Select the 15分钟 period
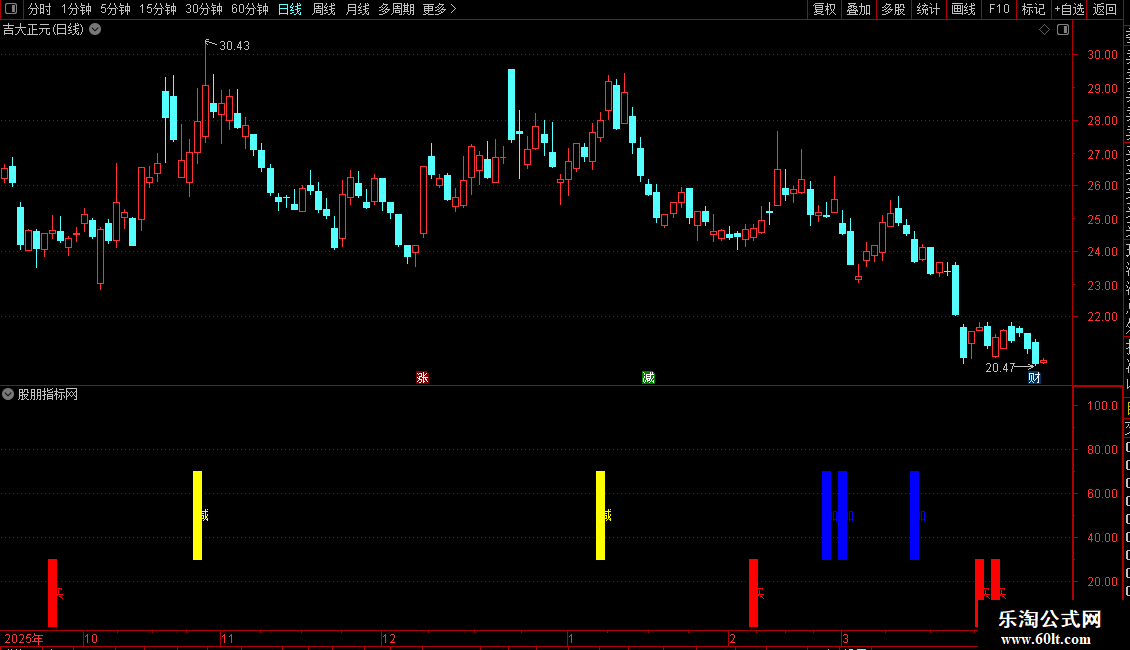 pos(158,9)
